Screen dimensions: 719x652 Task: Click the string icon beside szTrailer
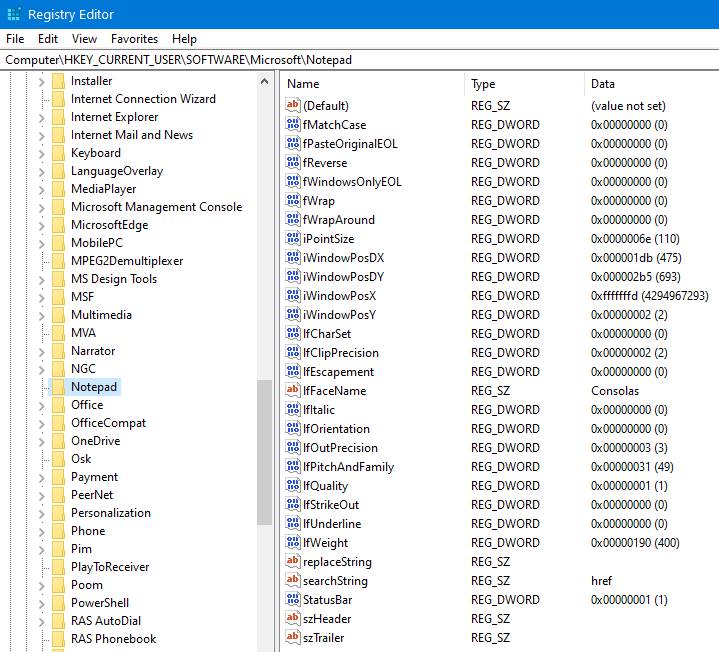tap(293, 637)
